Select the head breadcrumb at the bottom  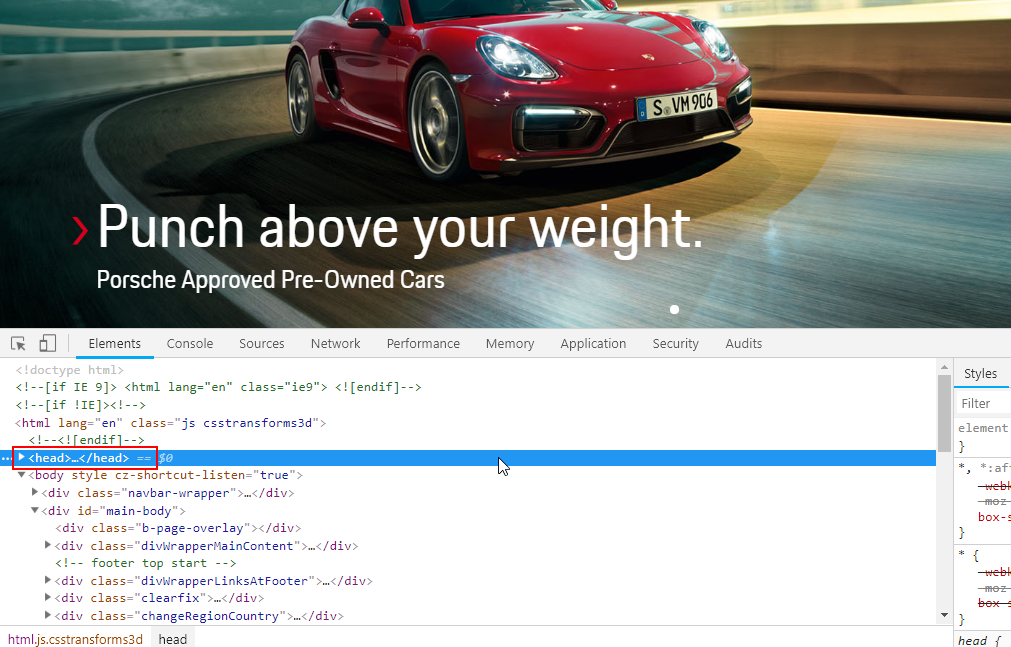(x=172, y=638)
